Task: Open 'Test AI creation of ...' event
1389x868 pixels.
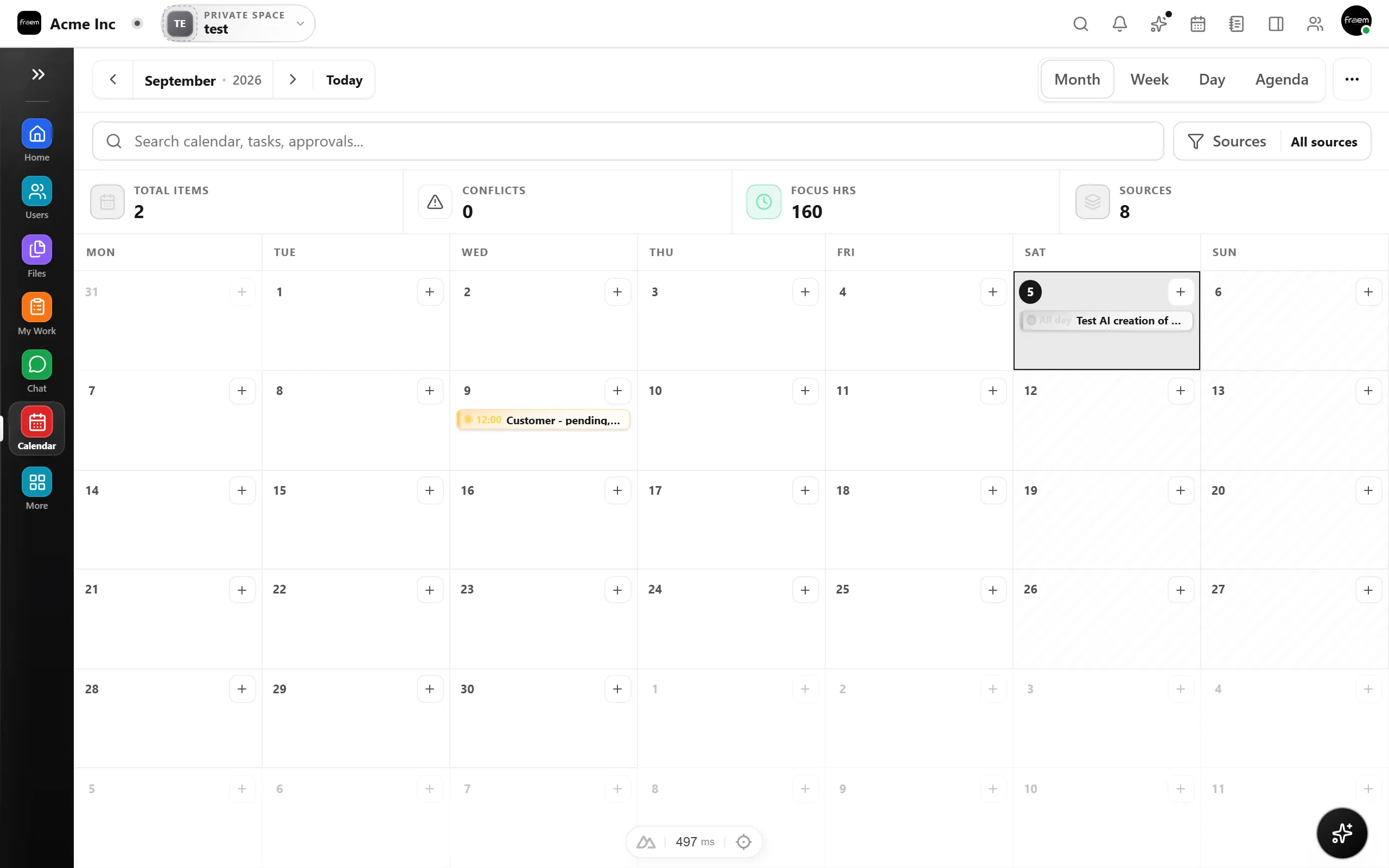Action: 1106,320
